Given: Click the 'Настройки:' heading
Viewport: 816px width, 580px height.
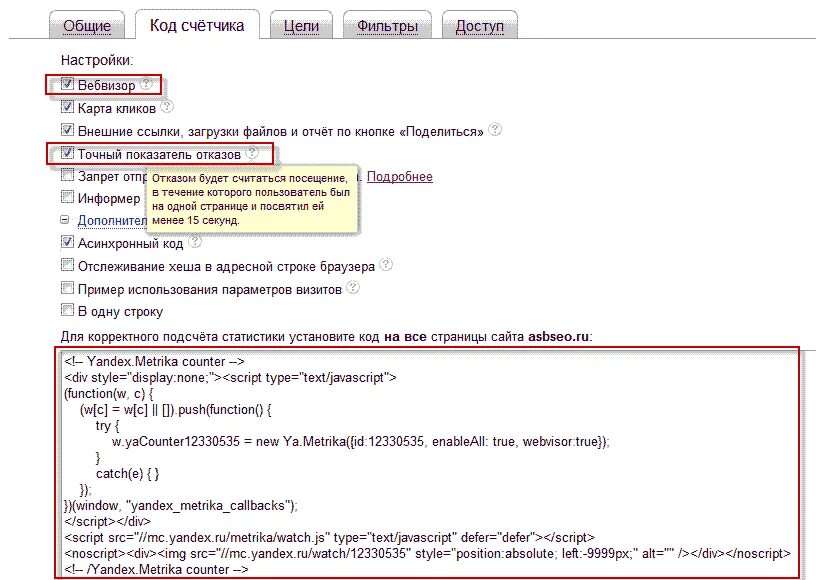Looking at the screenshot, I should 97,60.
